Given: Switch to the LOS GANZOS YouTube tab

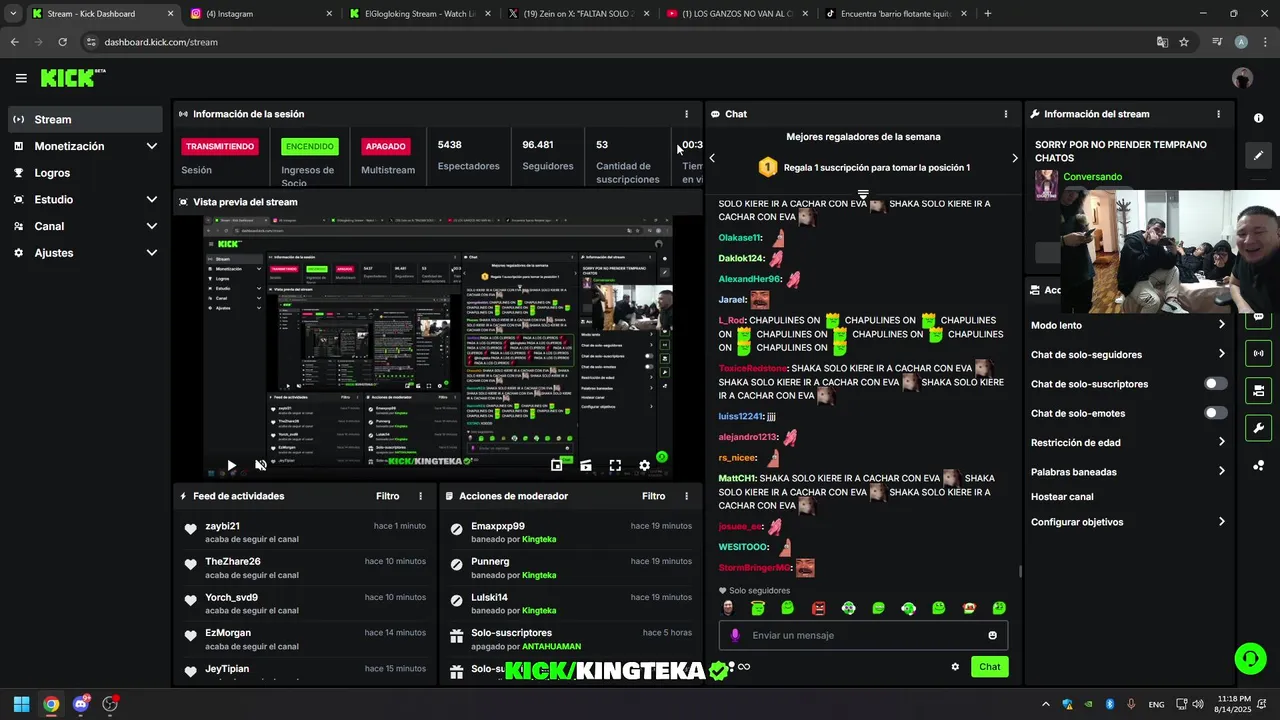Looking at the screenshot, I should (737, 14).
